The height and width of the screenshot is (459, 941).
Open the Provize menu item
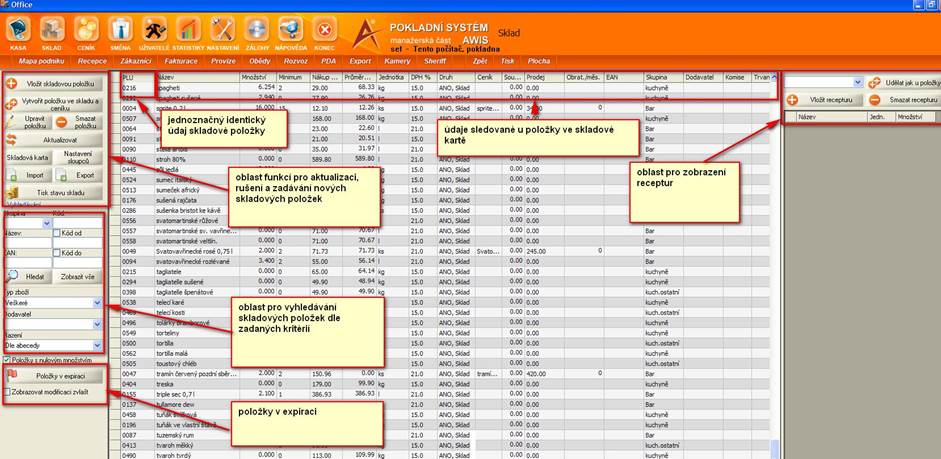pos(223,61)
